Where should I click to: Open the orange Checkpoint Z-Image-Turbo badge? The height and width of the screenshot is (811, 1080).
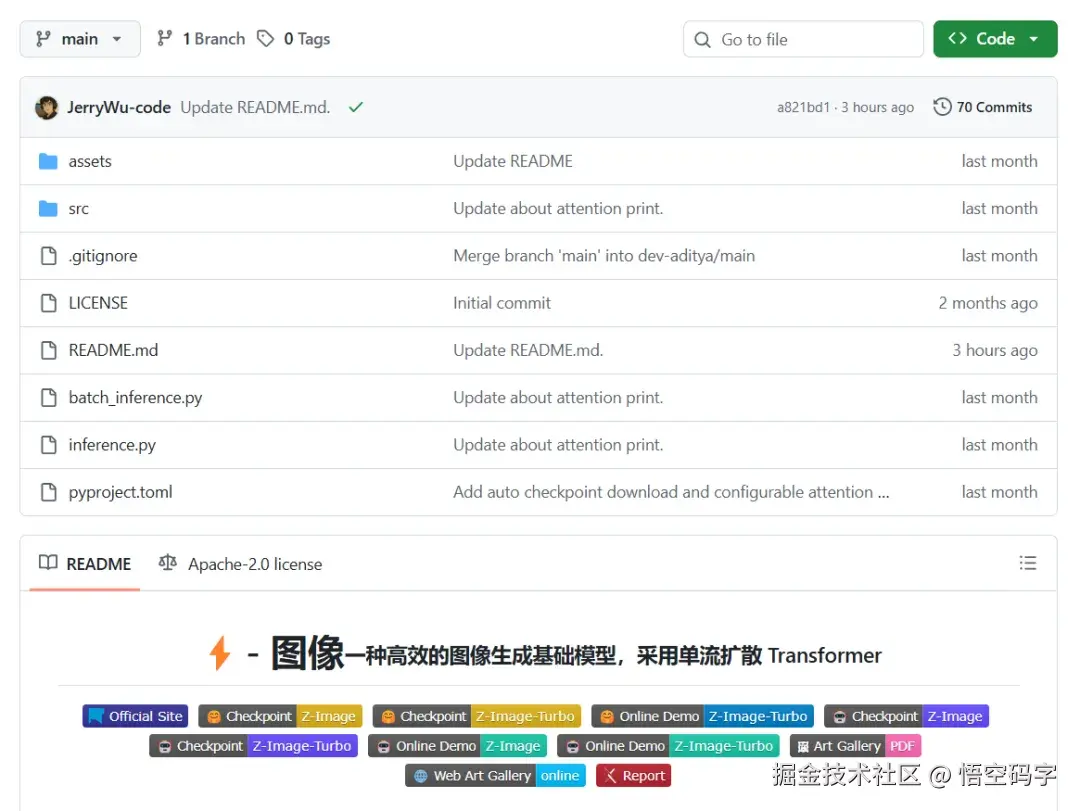tap(477, 716)
